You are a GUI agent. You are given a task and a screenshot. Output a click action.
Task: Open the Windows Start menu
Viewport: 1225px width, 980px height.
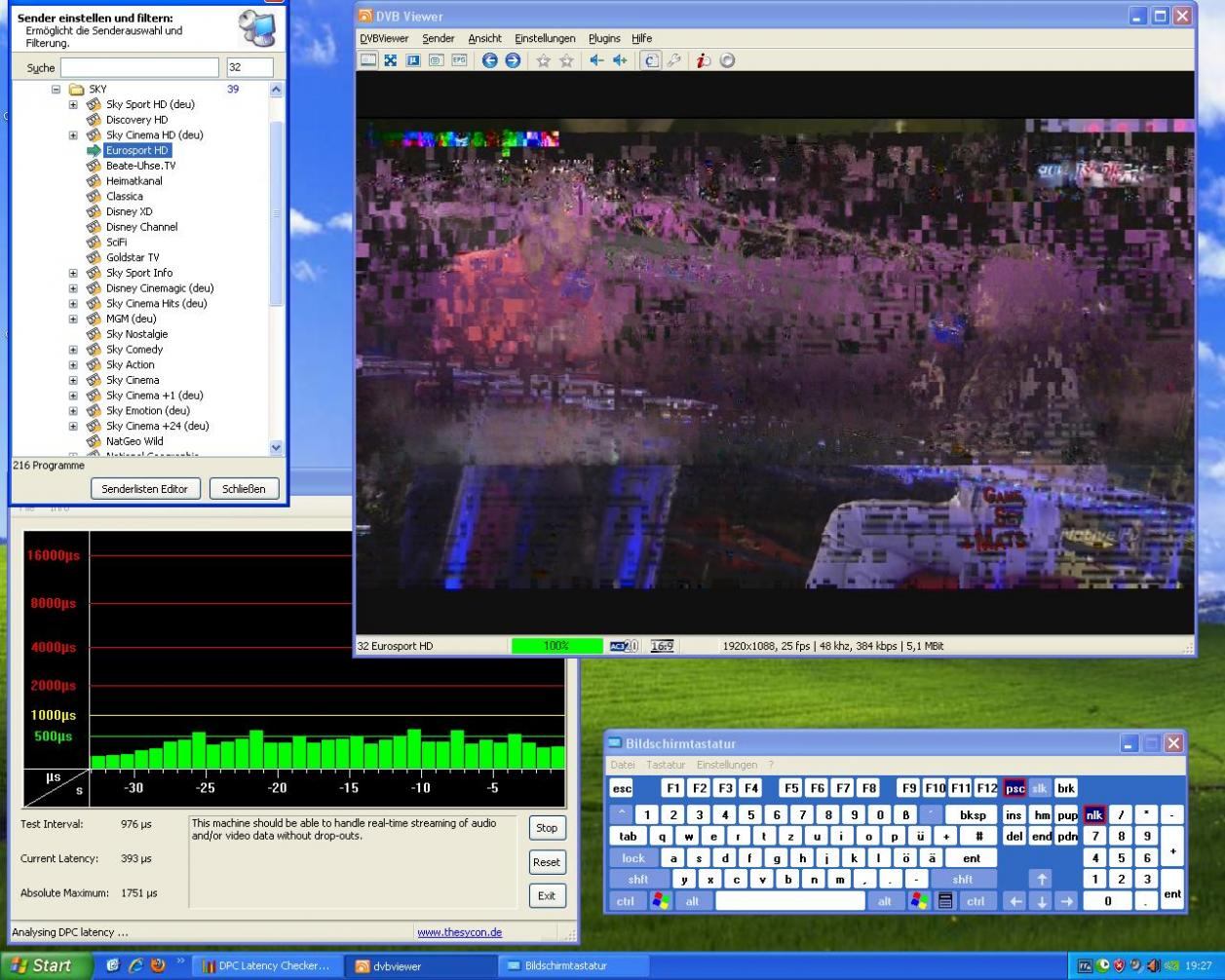[x=46, y=966]
